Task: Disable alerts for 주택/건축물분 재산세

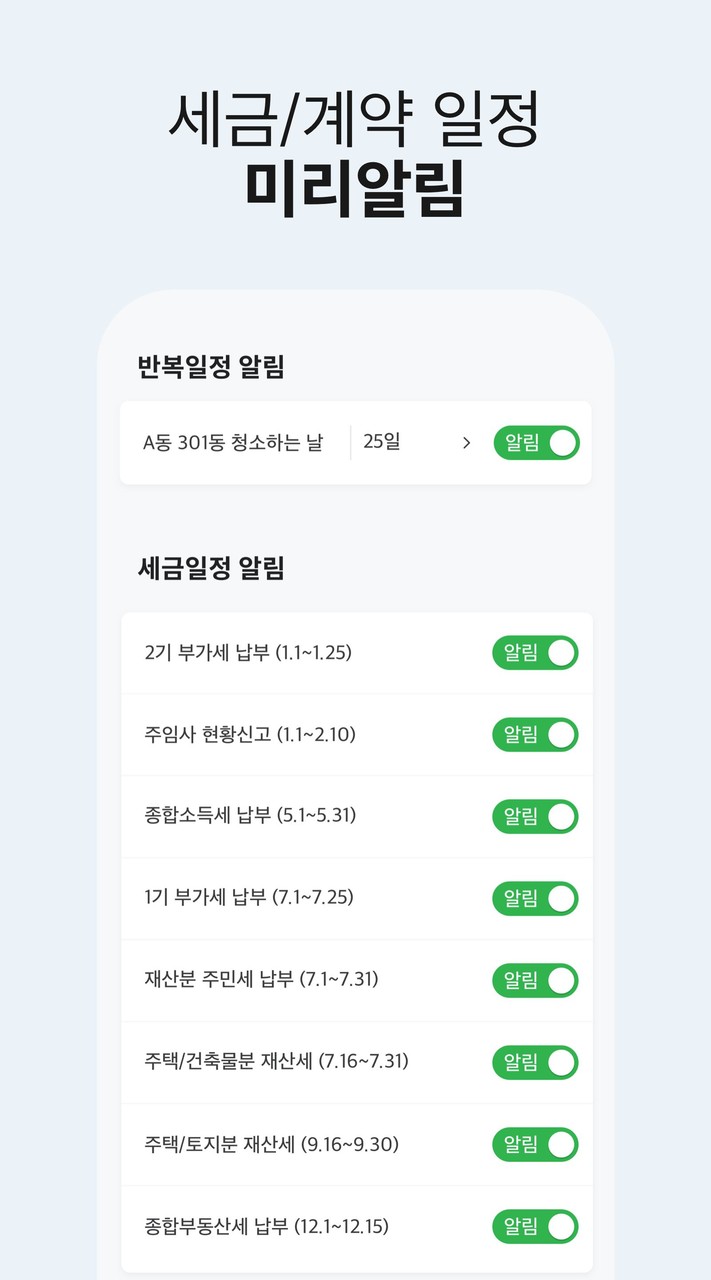Action: click(x=535, y=1063)
